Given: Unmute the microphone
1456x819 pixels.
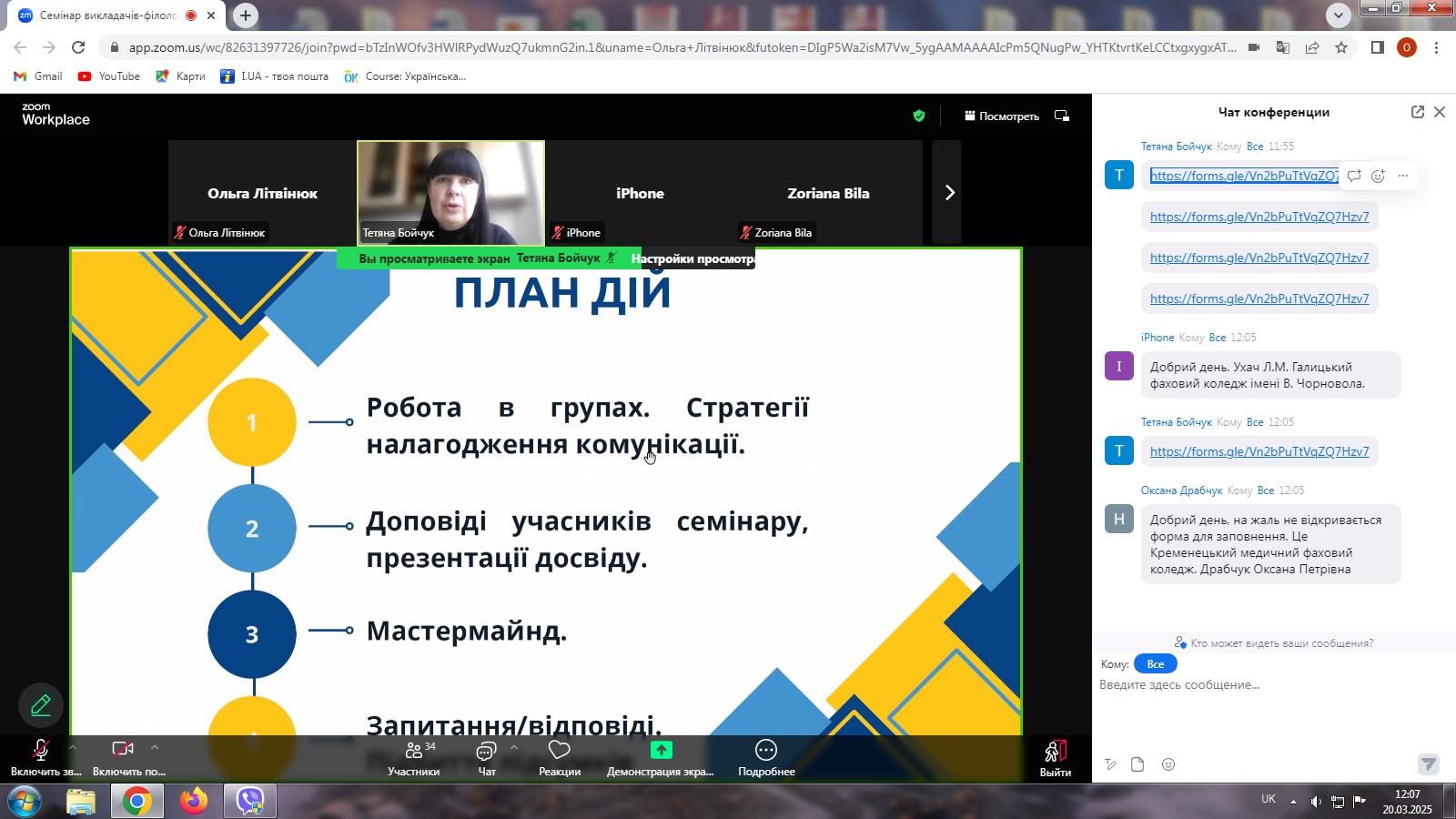Looking at the screenshot, I should (41, 750).
